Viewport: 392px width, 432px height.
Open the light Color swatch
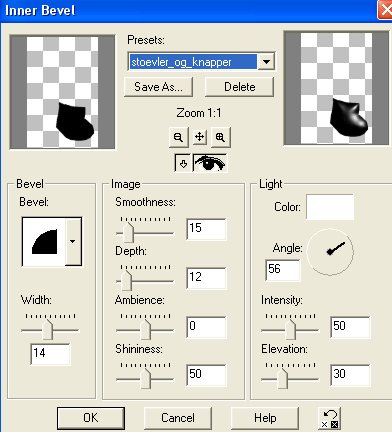click(x=330, y=207)
